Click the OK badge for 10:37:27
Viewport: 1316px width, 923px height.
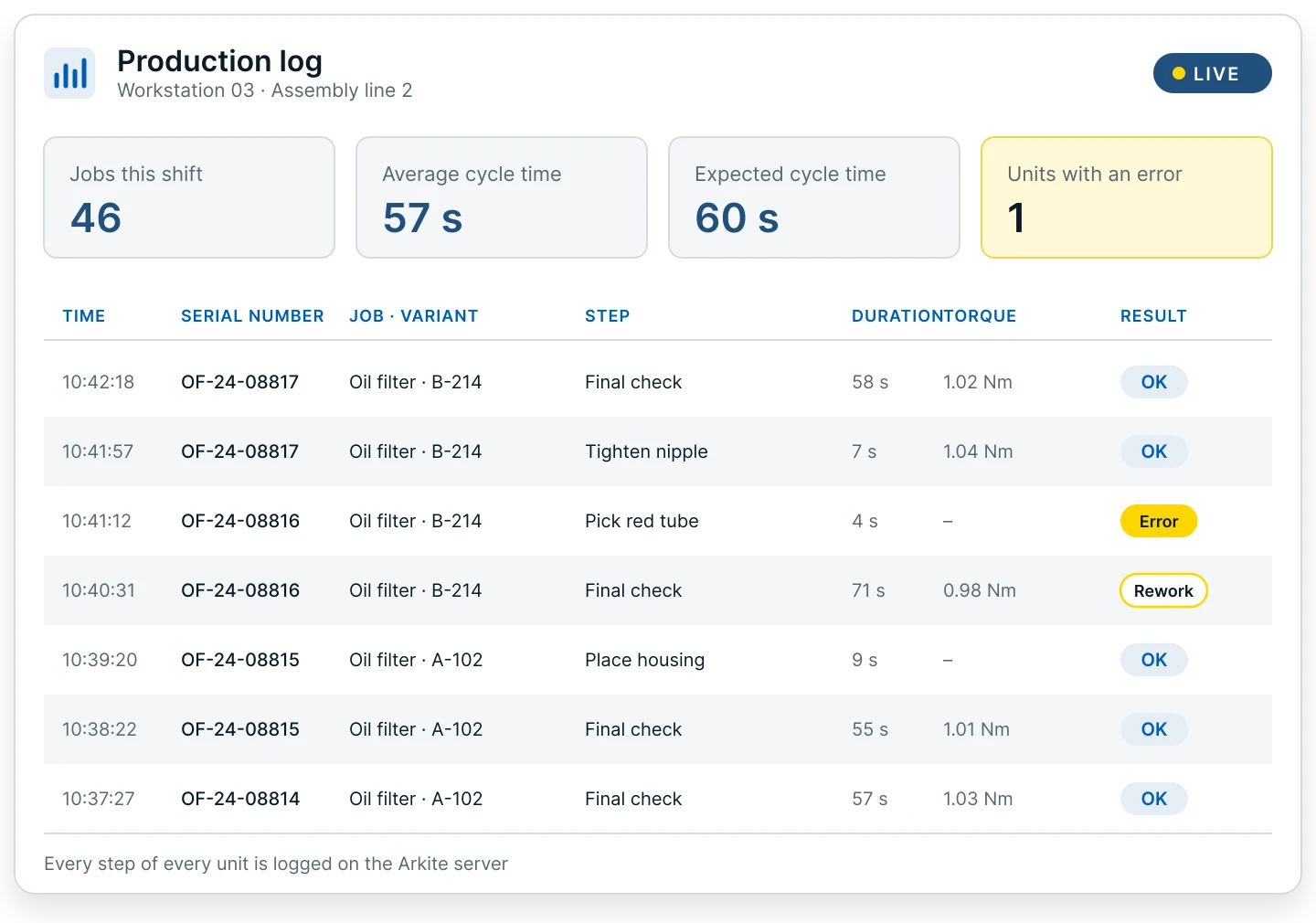[x=1154, y=799]
